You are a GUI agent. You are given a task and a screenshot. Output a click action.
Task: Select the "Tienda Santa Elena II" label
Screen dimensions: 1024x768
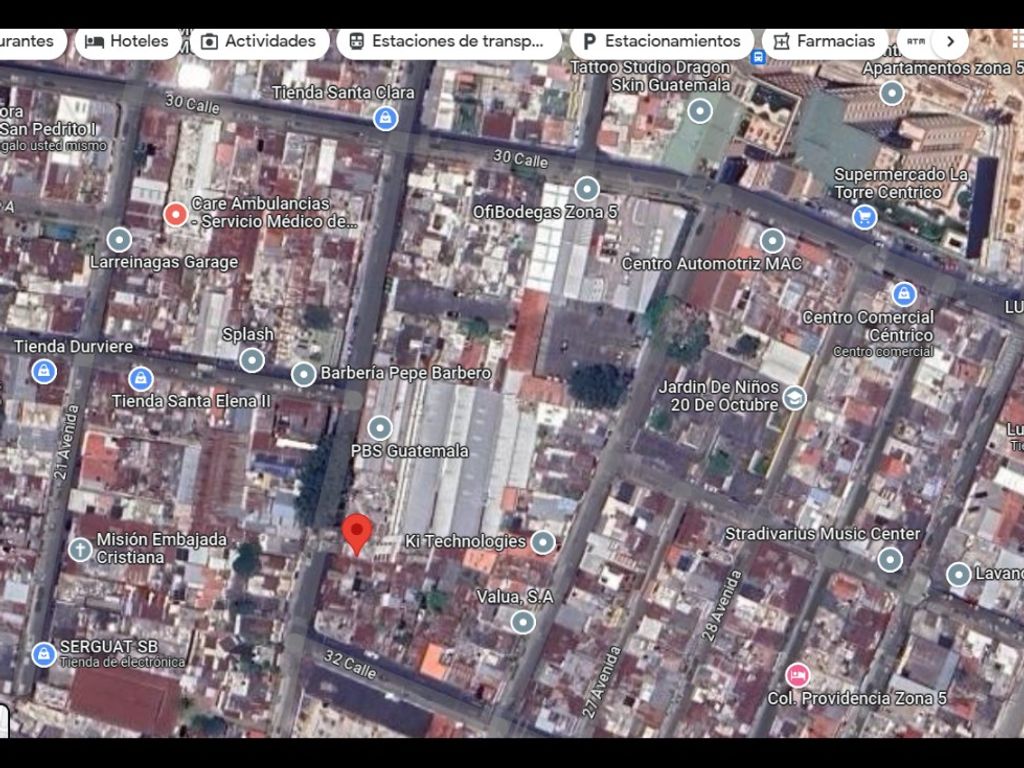[x=191, y=401]
